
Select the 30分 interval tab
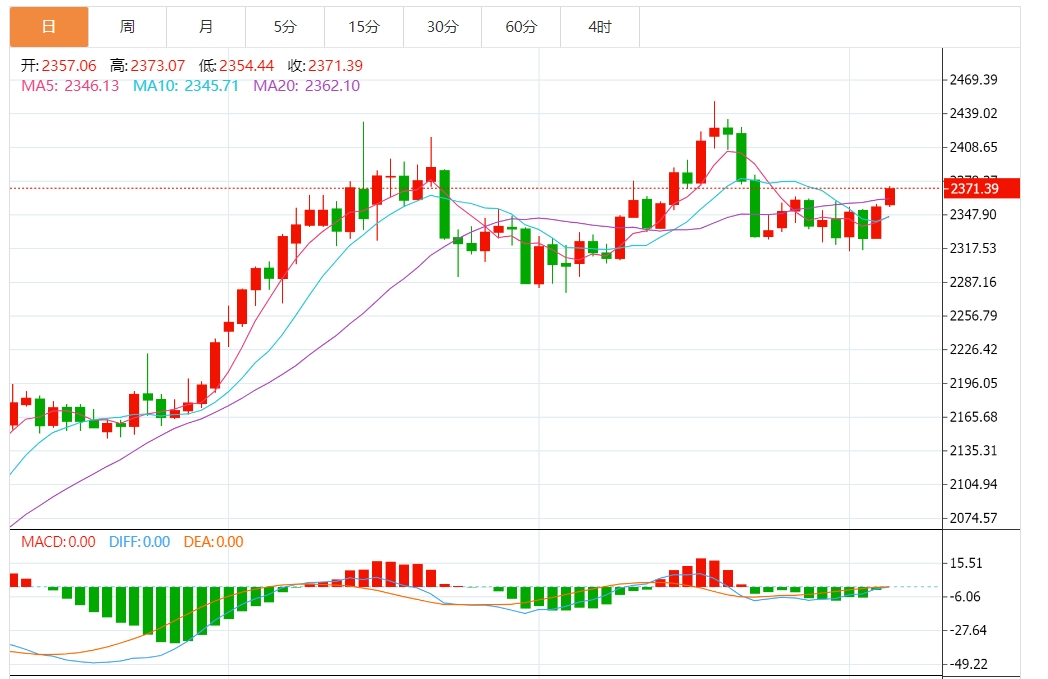443,27
